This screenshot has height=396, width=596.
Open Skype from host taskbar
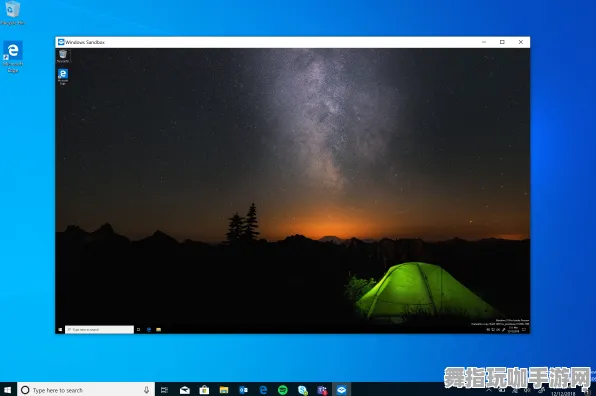coord(303,390)
